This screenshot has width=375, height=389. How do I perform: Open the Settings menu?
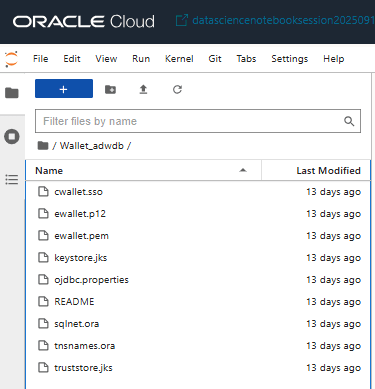(x=290, y=59)
